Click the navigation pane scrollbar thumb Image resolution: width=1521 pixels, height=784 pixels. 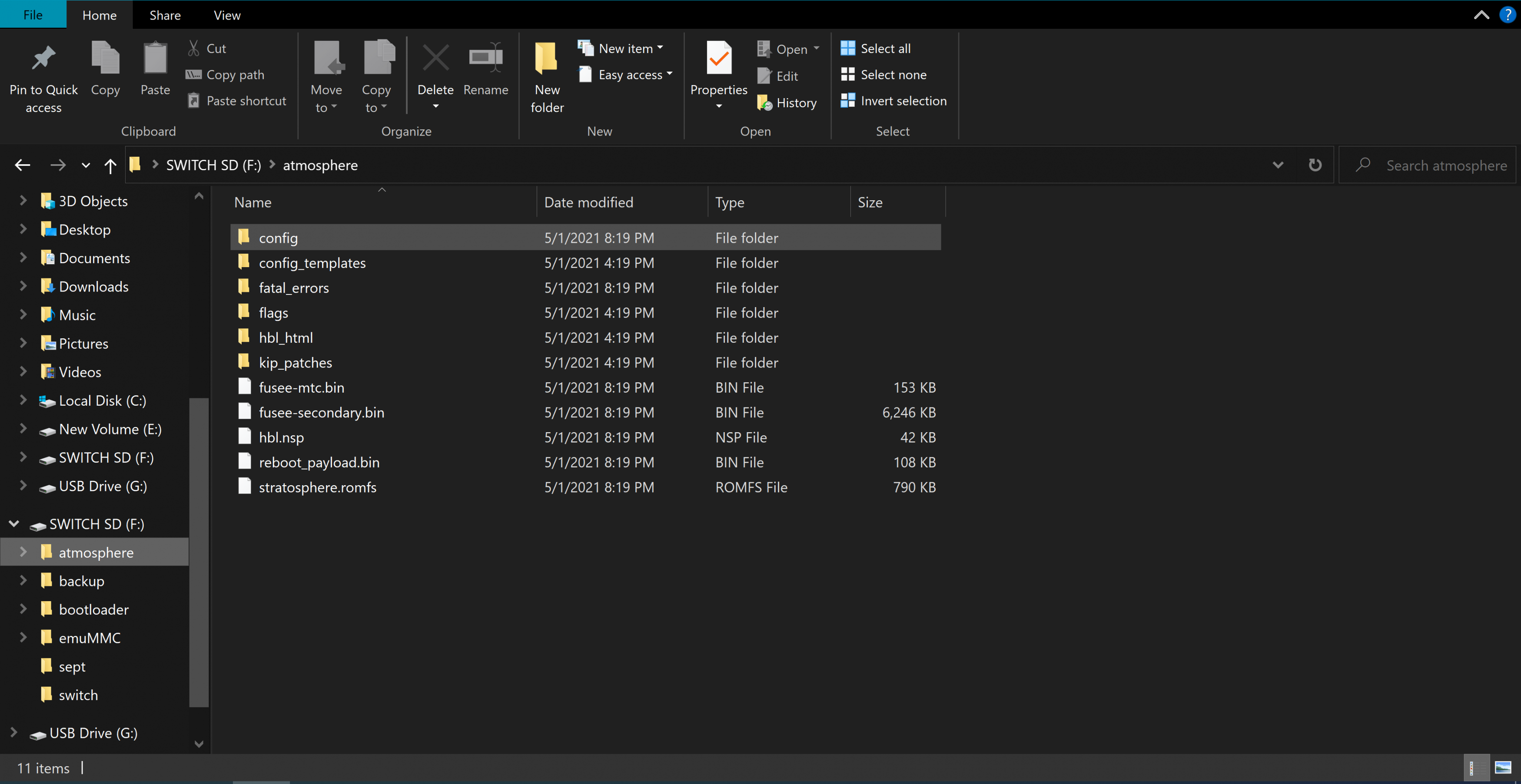pyautogui.click(x=199, y=552)
